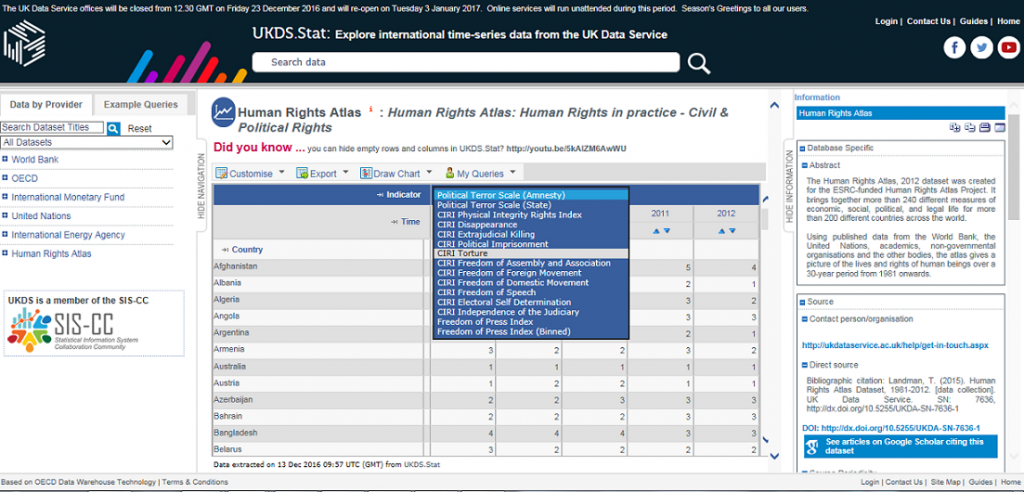Collapse the Contact person/organisation section
Viewport: 1024px width, 492px height.
click(805, 319)
